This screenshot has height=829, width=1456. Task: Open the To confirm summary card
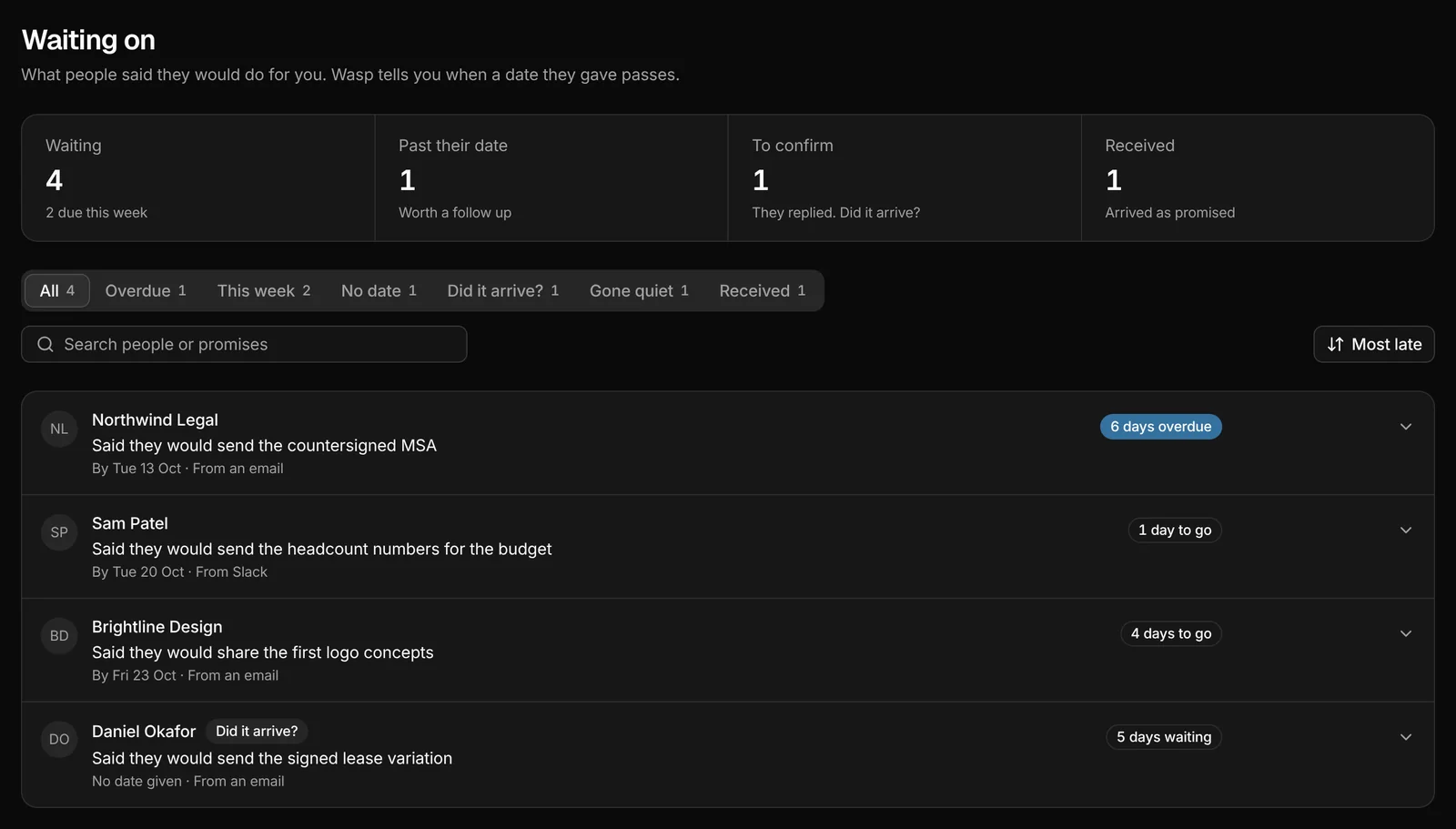point(905,178)
